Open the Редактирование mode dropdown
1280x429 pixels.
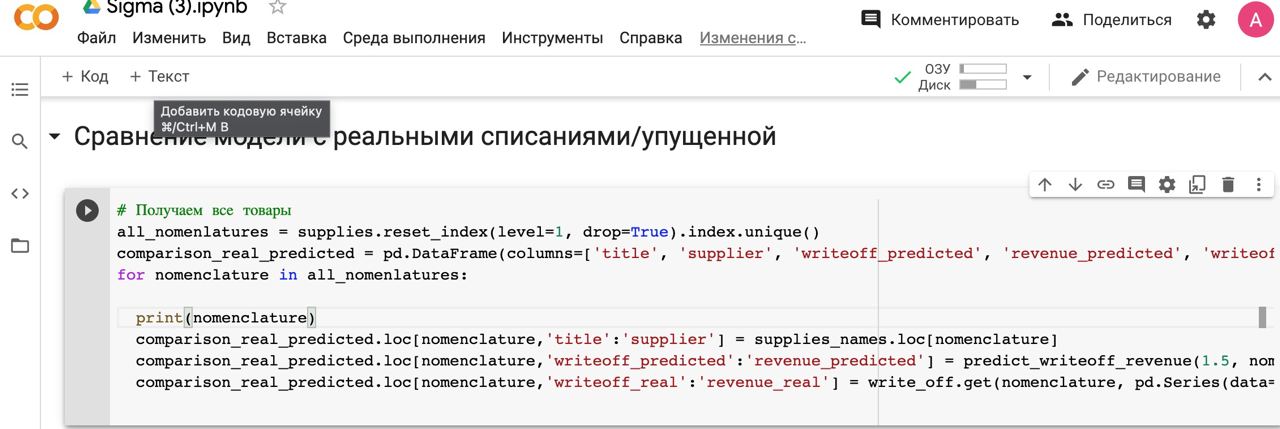[1145, 77]
